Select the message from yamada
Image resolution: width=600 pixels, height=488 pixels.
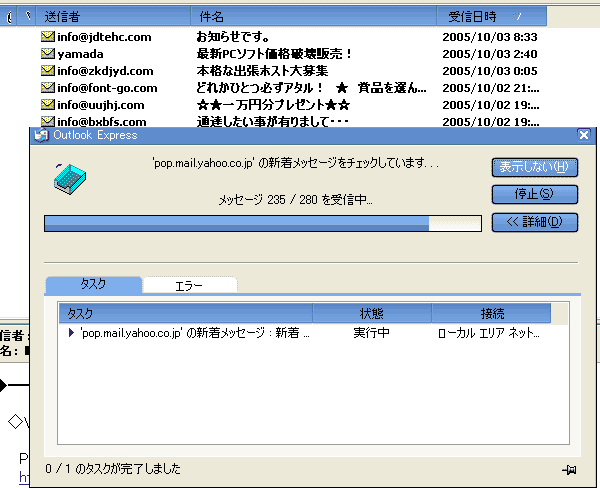click(x=80, y=54)
